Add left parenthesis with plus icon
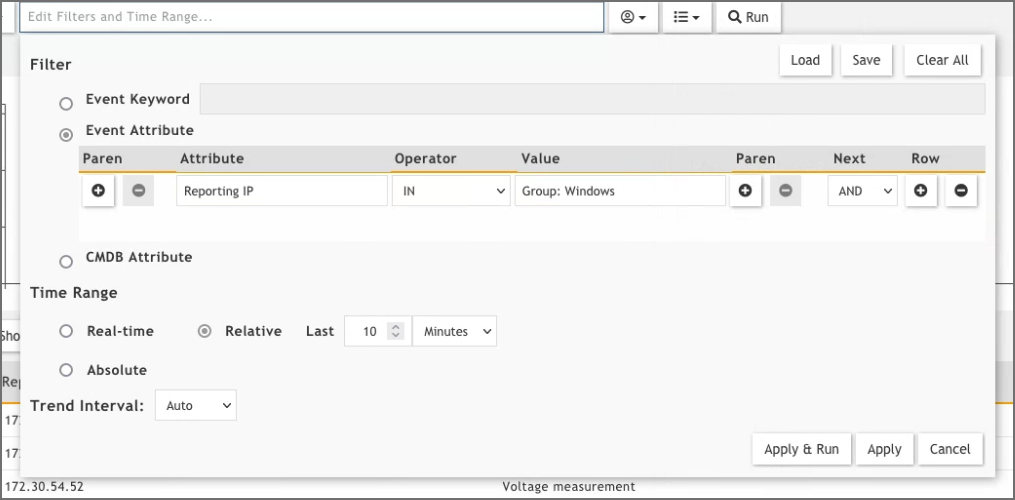 click(x=98, y=191)
